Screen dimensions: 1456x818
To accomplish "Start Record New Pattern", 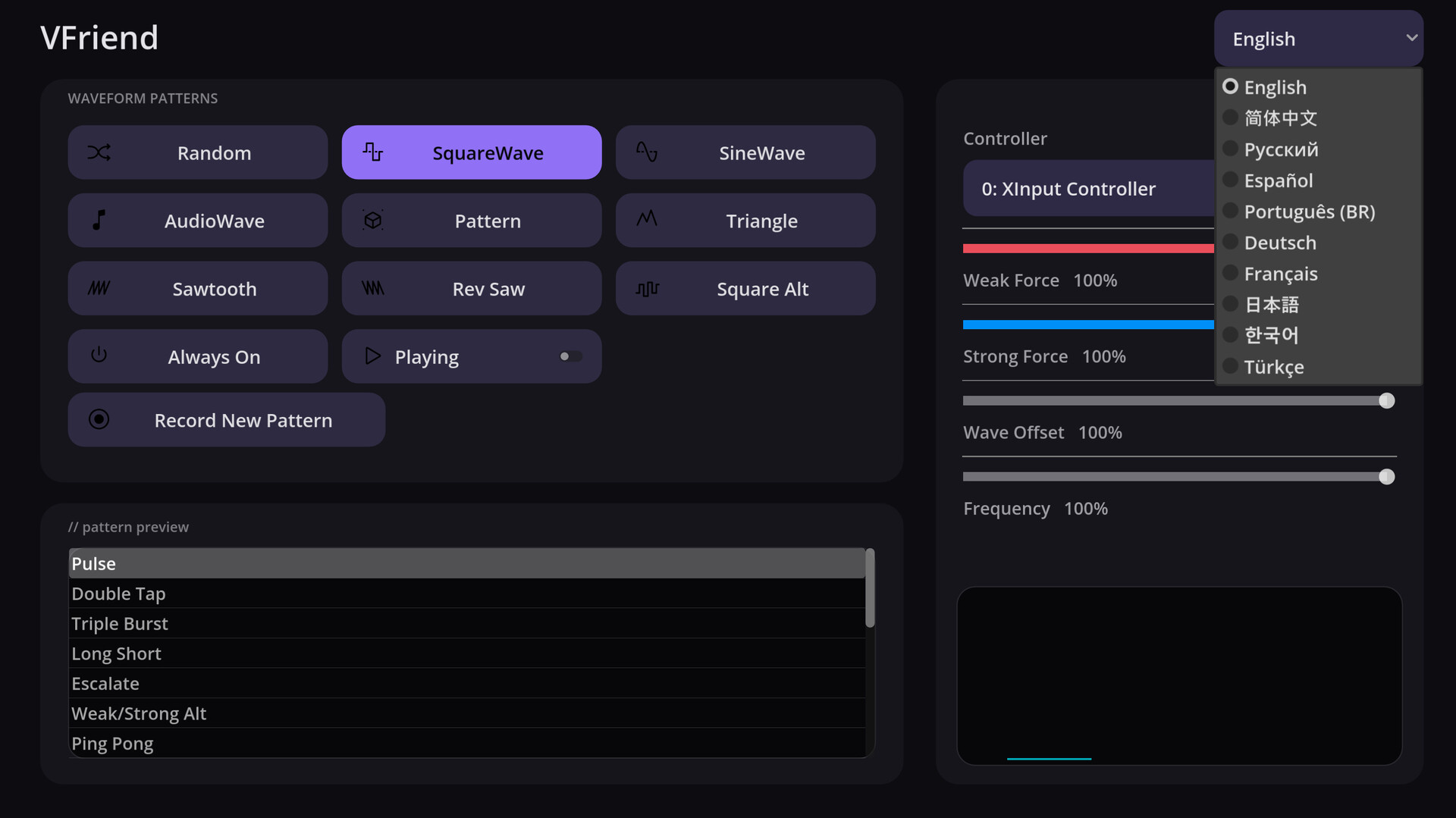I will [227, 419].
